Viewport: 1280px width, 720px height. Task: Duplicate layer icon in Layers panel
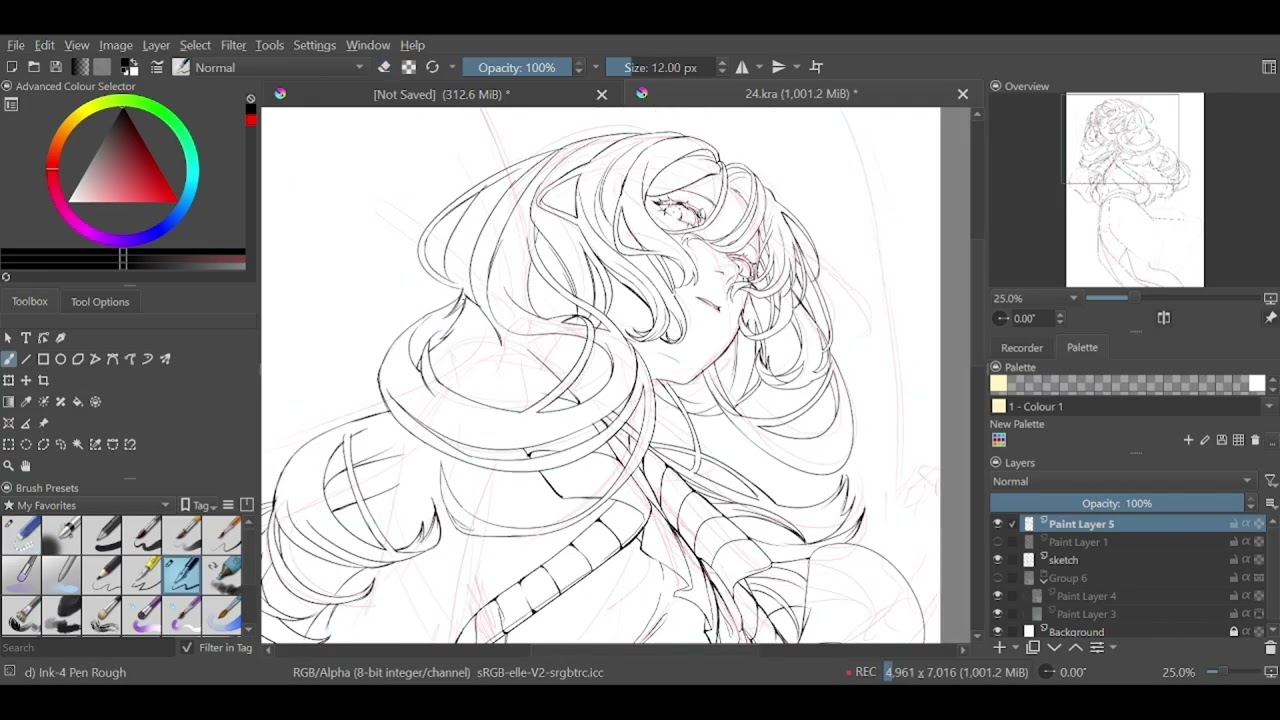coord(1033,648)
